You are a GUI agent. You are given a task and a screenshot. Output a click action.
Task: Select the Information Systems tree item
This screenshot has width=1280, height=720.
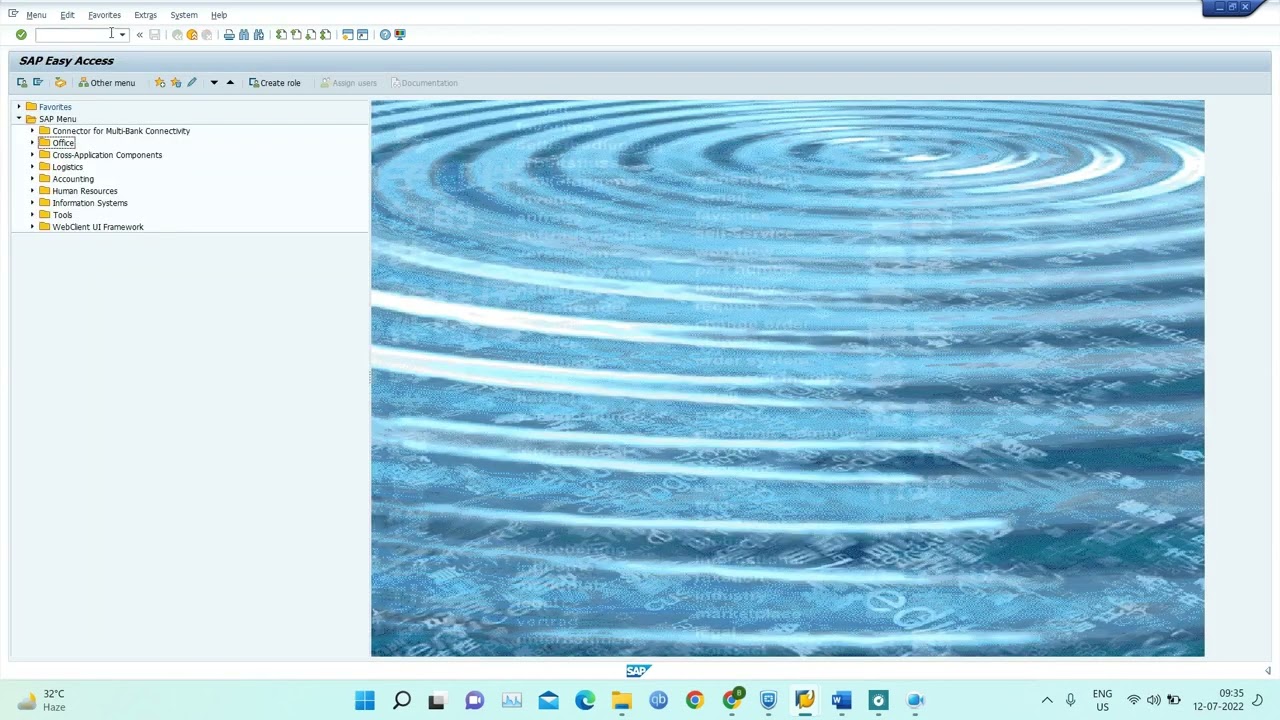click(90, 203)
